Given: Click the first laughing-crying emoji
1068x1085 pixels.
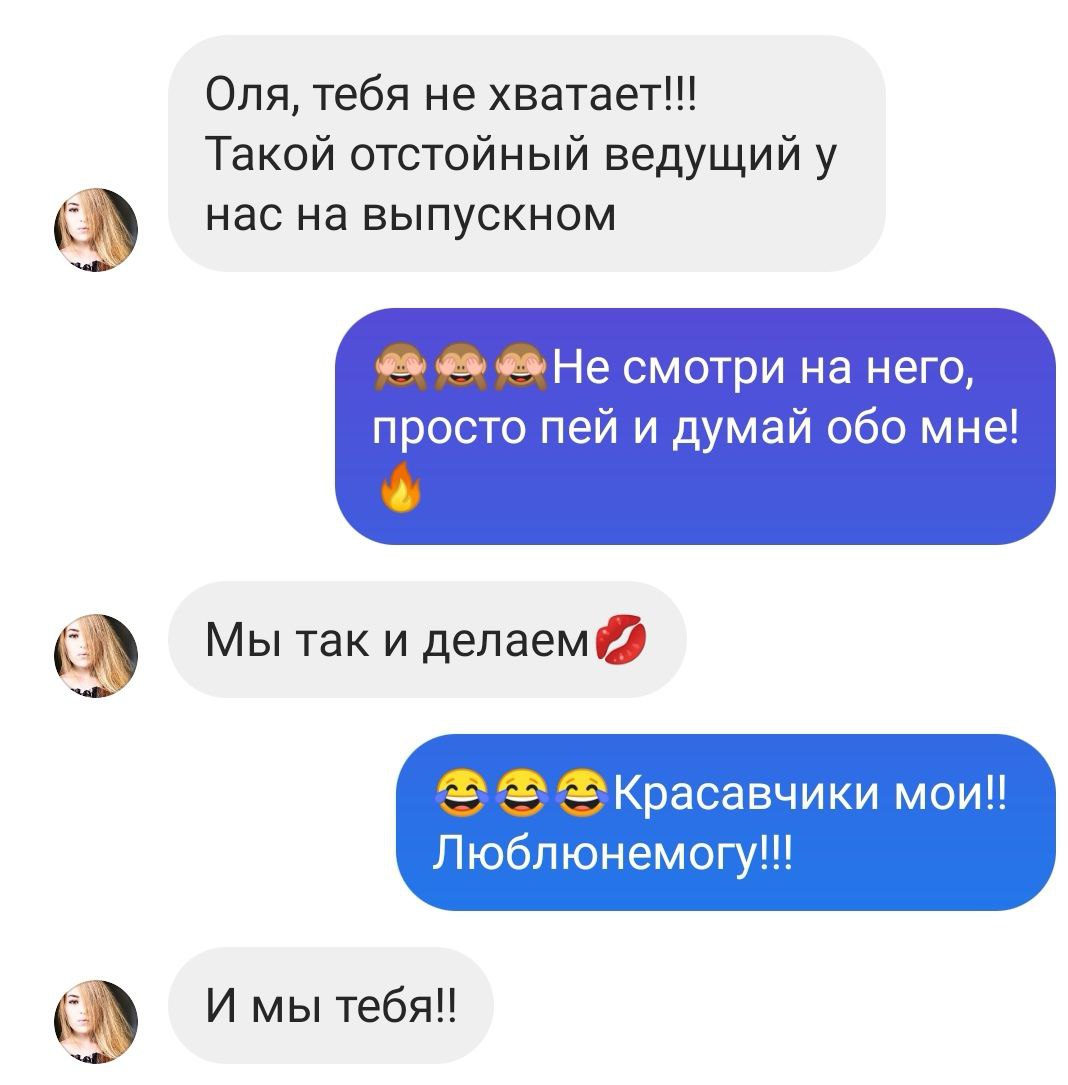Looking at the screenshot, I should 461,793.
